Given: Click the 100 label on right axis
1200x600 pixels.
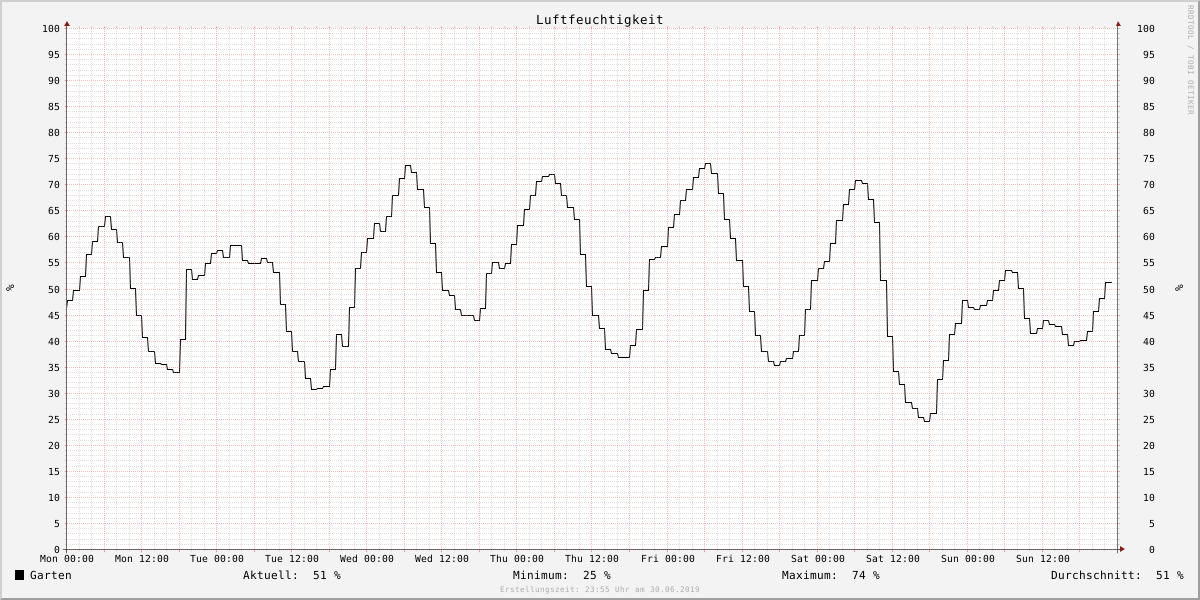Looking at the screenshot, I should tap(1146, 28).
